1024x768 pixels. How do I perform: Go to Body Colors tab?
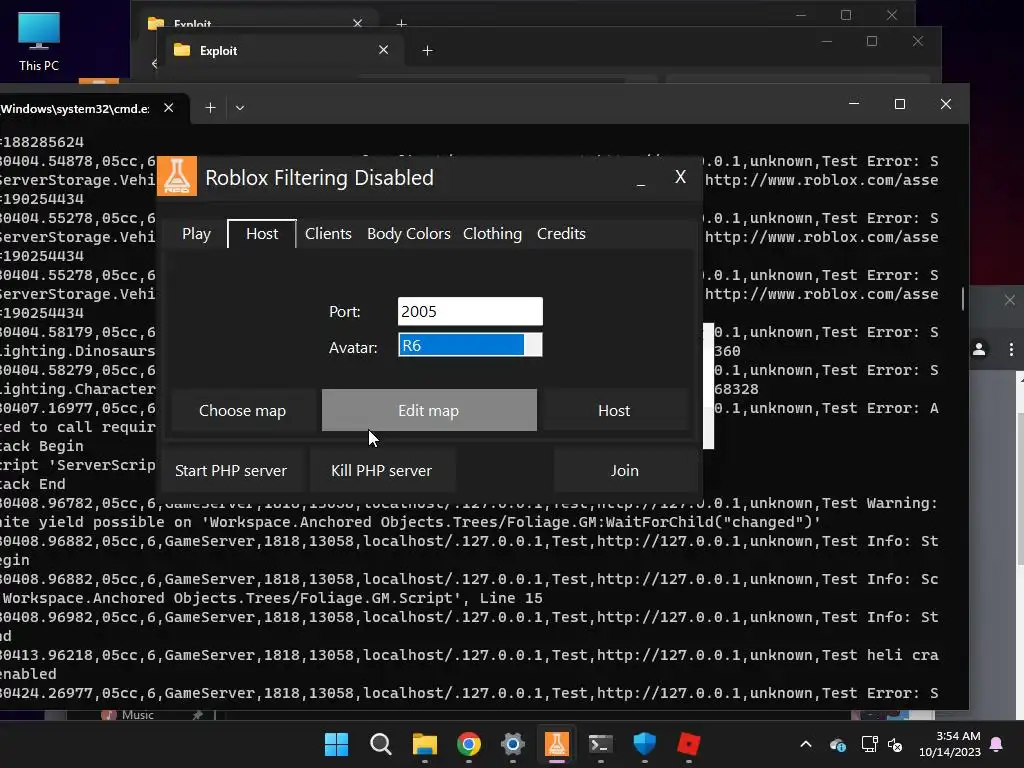click(x=409, y=234)
